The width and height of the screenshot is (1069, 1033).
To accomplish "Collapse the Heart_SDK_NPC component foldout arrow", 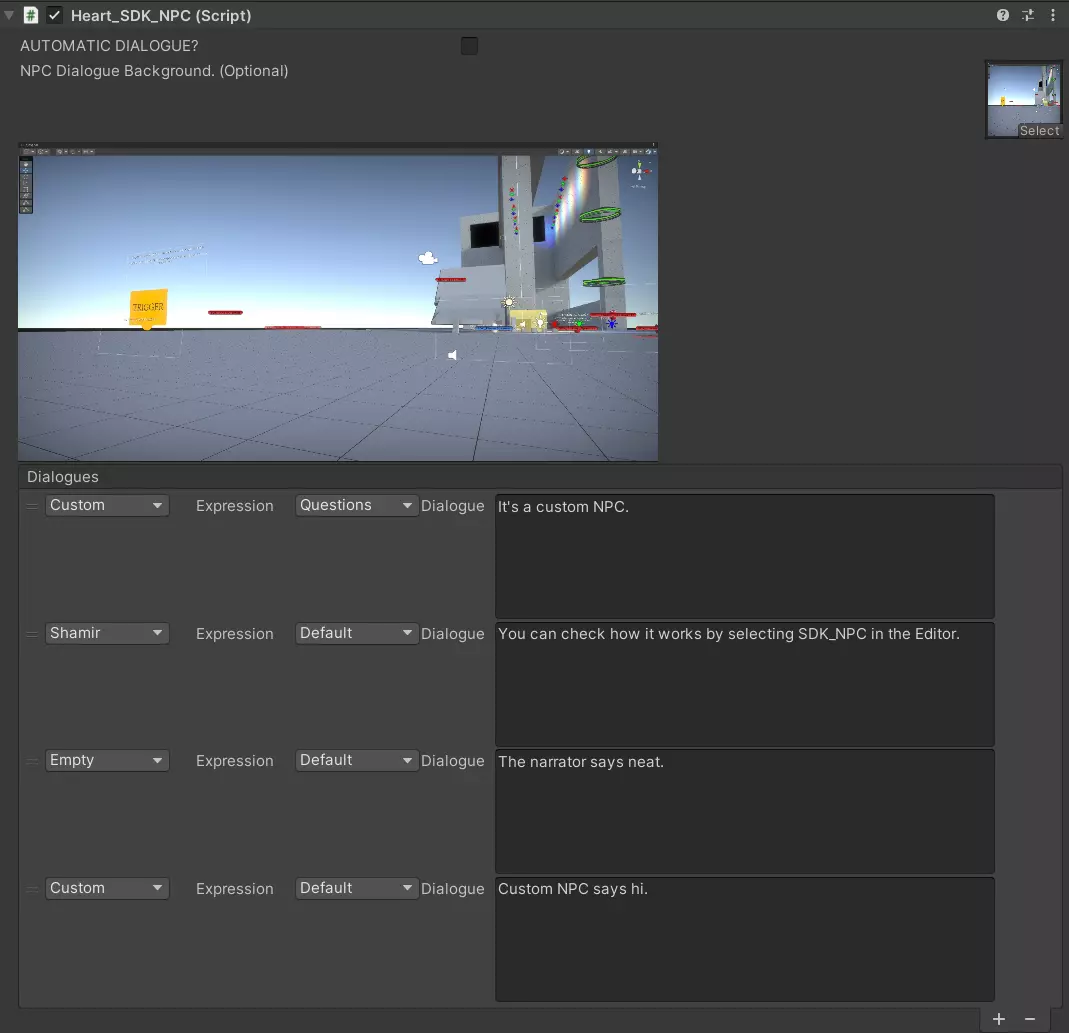I will [x=9, y=15].
